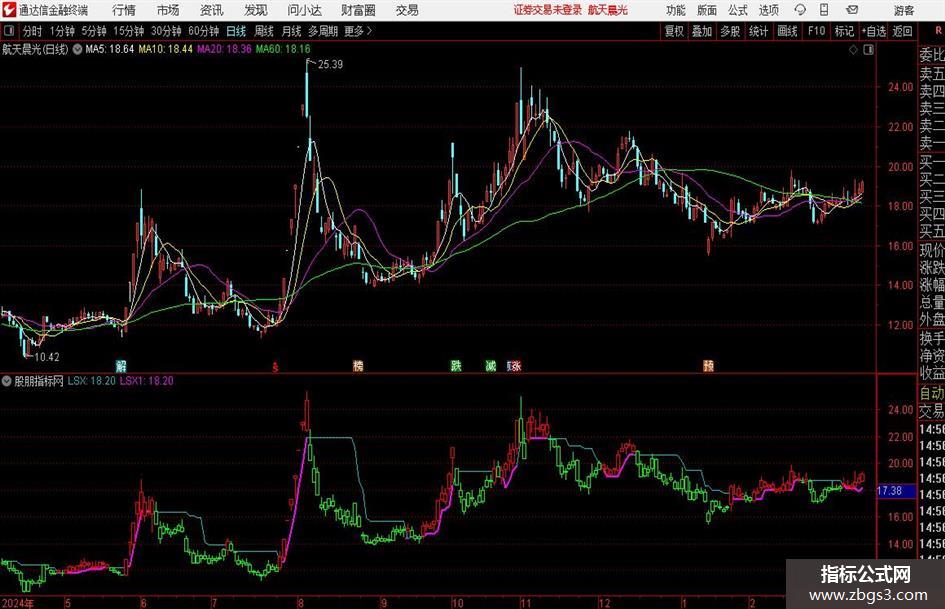Switch to the 分时 period tab

[x=32, y=31]
